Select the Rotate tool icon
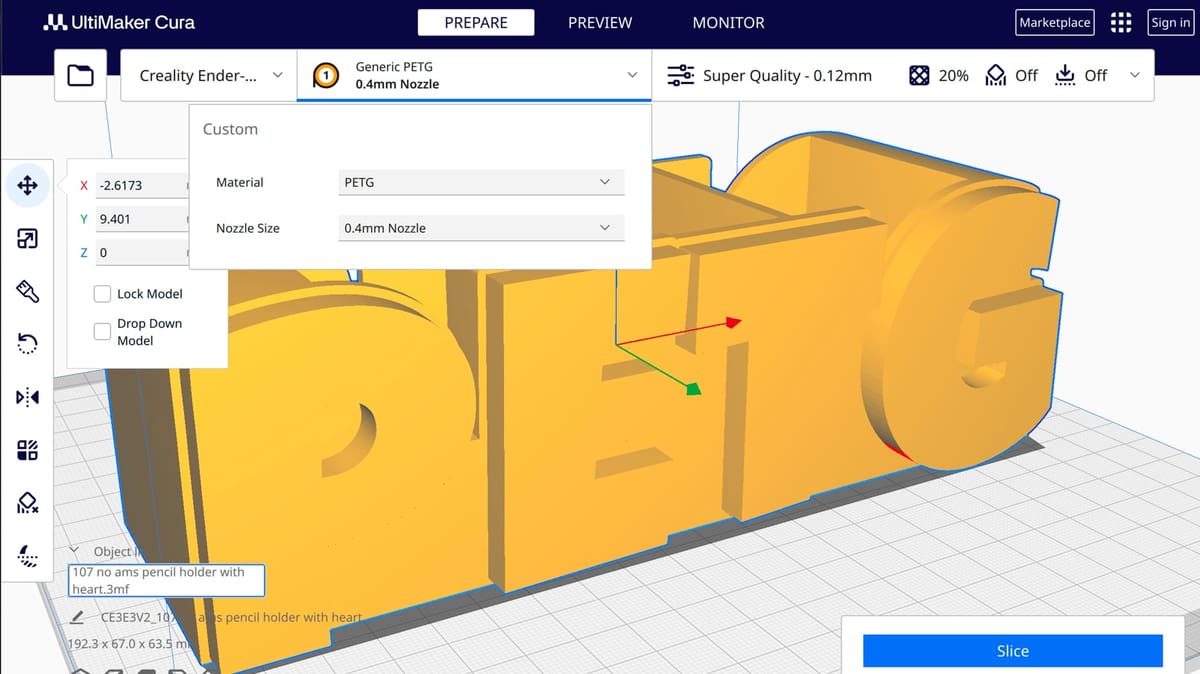This screenshot has width=1200, height=674. (27, 345)
